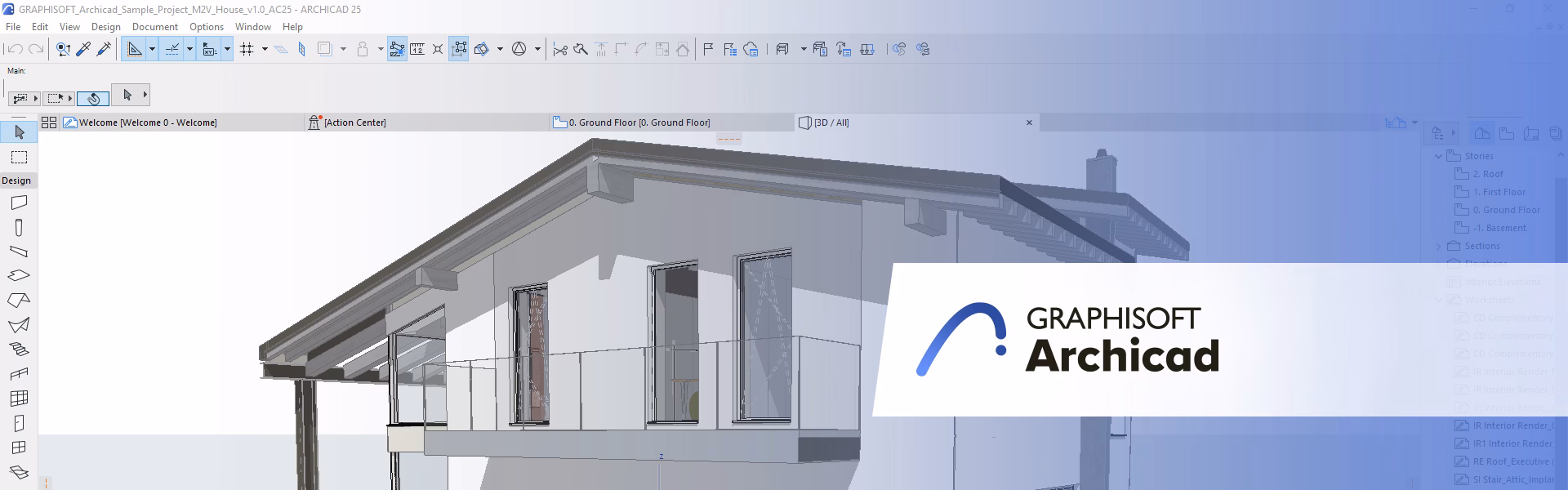Open the 1. First Floor story
The width and height of the screenshot is (1568, 490).
tap(1499, 192)
